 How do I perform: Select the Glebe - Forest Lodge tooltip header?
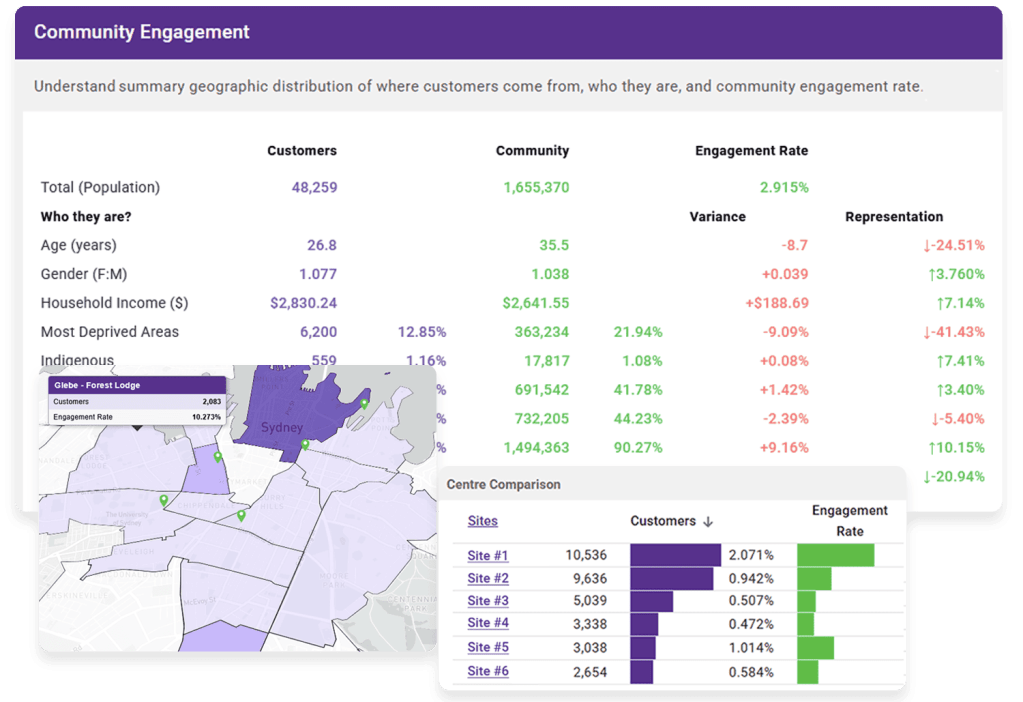pos(136,385)
